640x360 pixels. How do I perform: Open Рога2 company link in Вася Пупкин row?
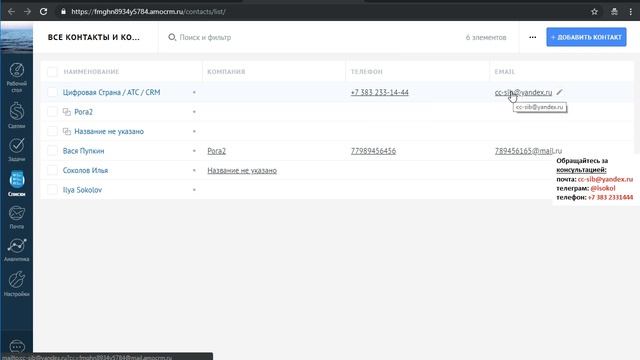pos(216,151)
